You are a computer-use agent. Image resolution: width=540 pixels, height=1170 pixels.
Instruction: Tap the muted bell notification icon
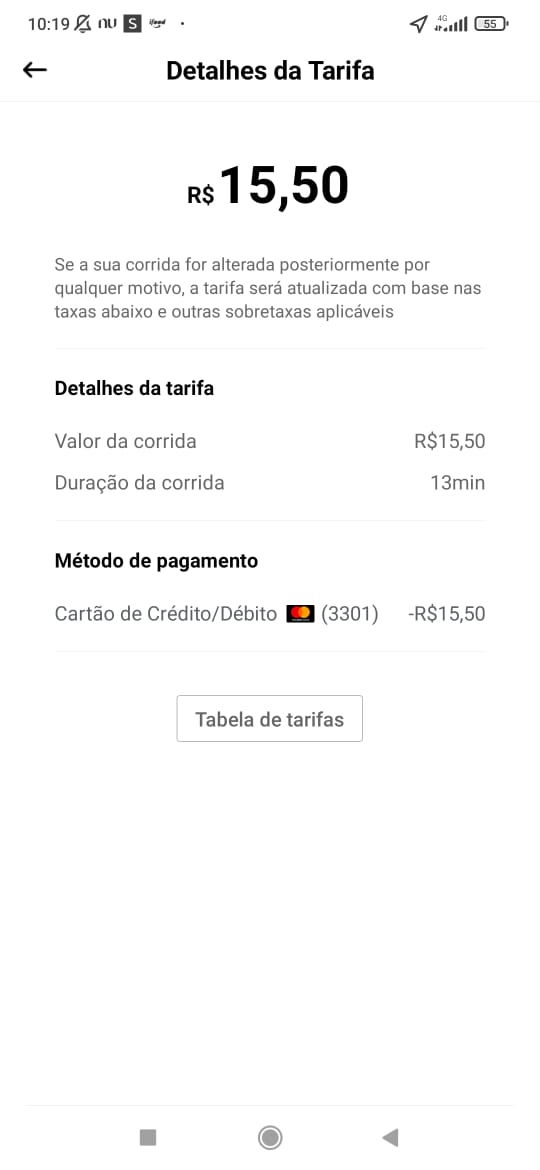tap(83, 23)
